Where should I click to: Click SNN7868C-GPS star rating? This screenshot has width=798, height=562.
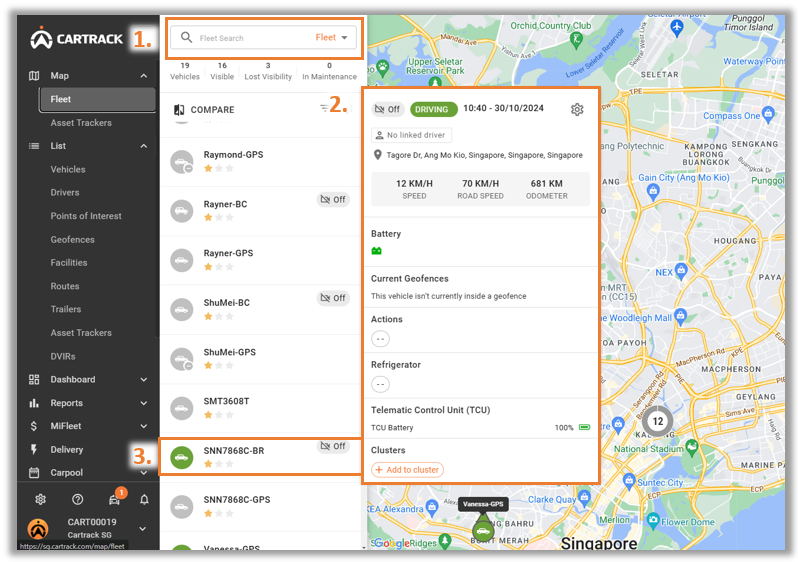(x=218, y=513)
